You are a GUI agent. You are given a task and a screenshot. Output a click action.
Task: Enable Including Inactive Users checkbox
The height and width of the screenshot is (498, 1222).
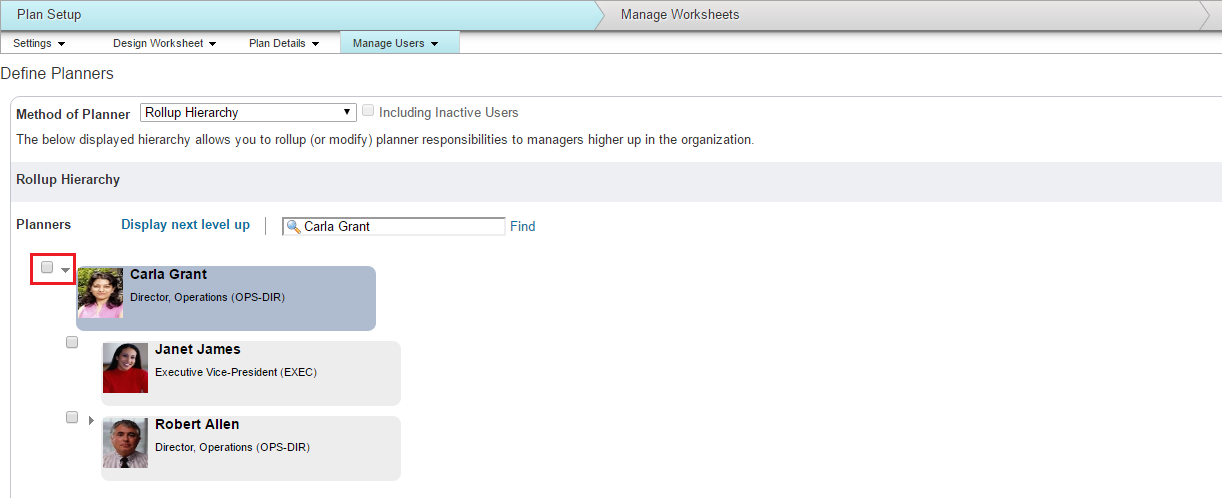click(368, 111)
